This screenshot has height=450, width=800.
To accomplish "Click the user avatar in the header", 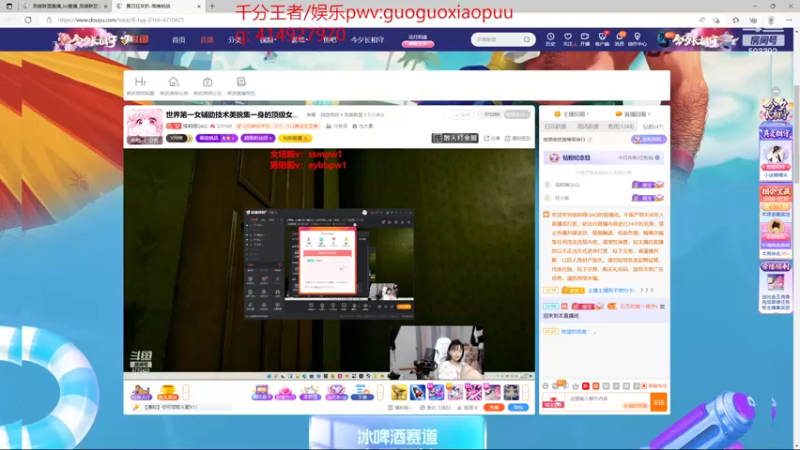I will coord(664,39).
